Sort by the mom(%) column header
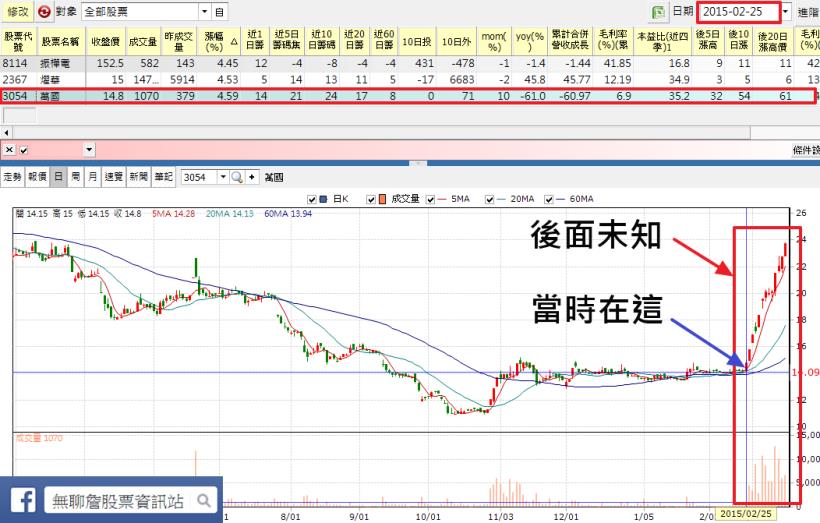The image size is (820, 523). click(x=494, y=41)
